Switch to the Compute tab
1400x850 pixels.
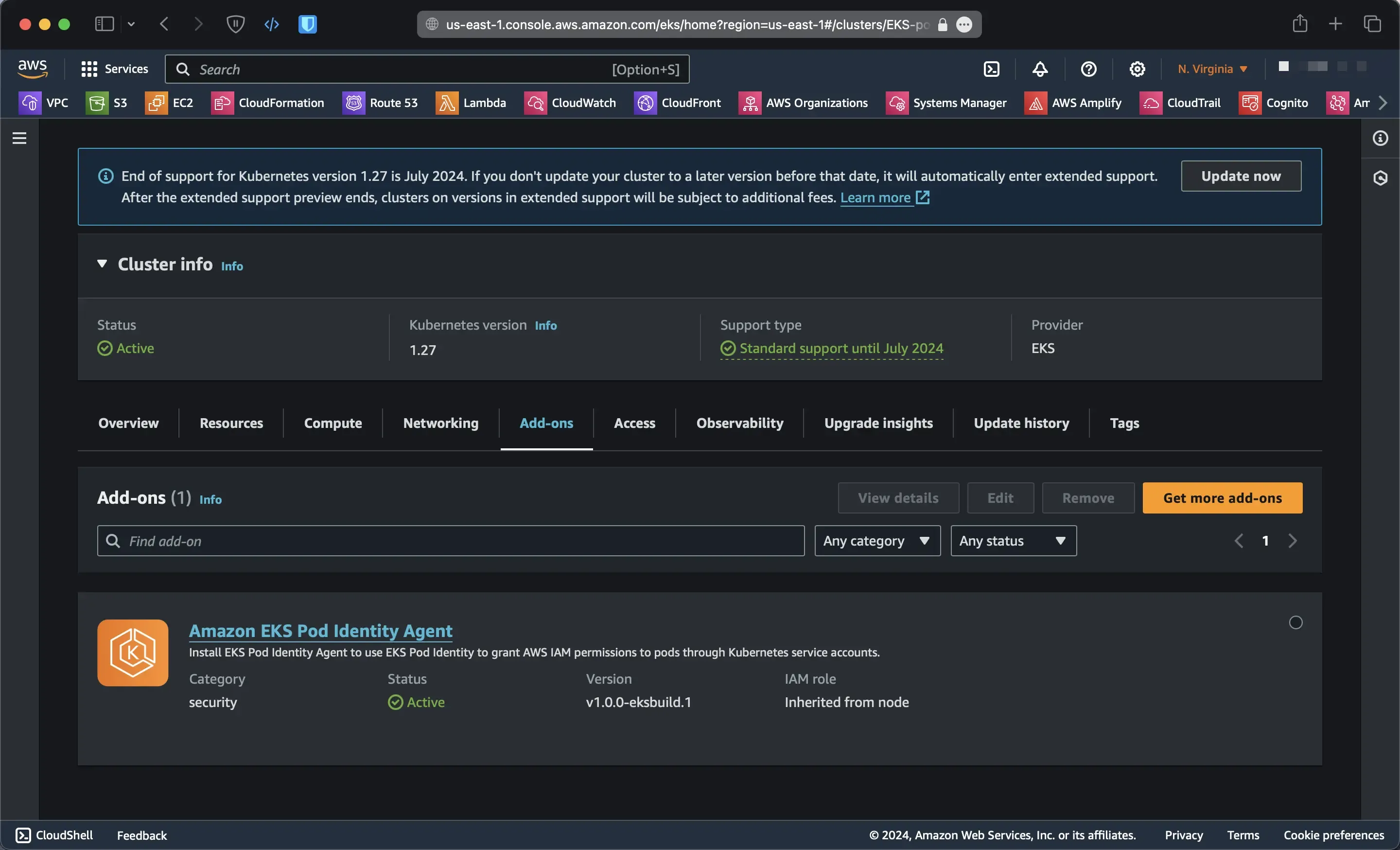[332, 423]
